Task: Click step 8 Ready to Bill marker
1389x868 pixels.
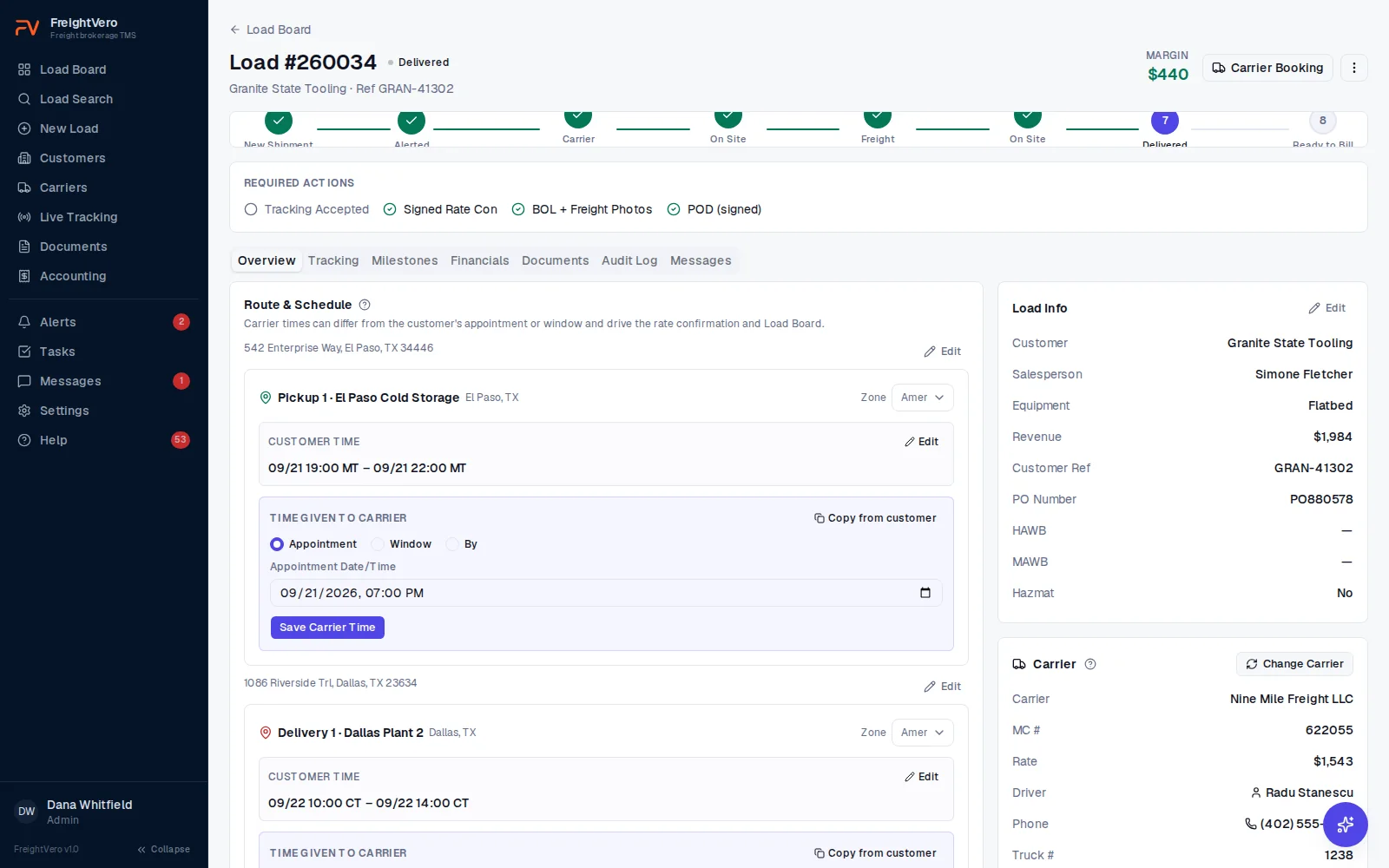Action: pyautogui.click(x=1323, y=121)
